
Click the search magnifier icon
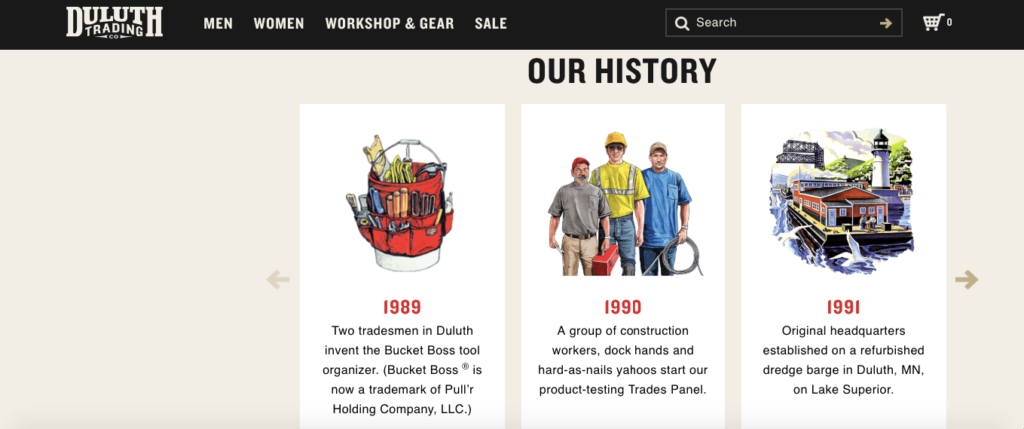pos(682,24)
